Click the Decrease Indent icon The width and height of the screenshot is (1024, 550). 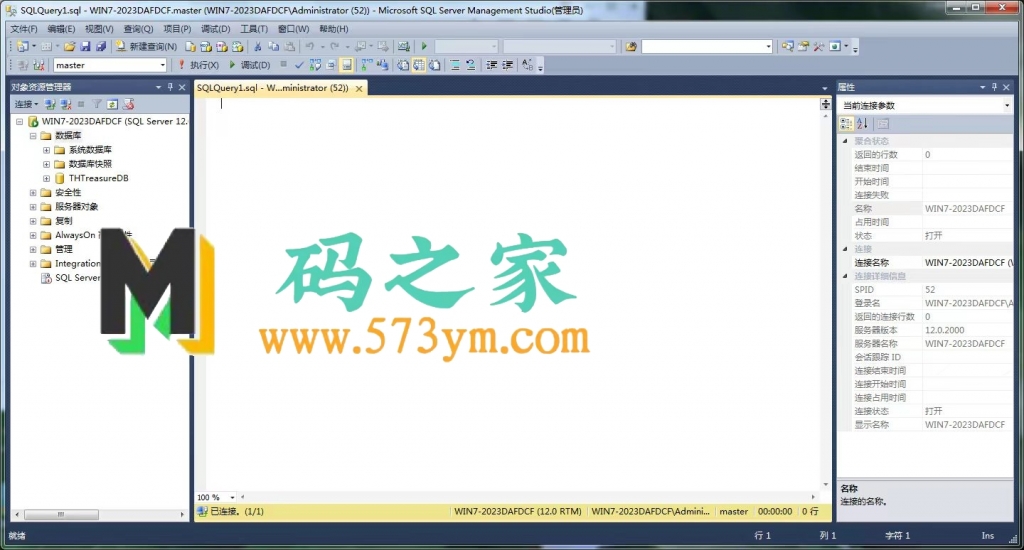tap(492, 65)
